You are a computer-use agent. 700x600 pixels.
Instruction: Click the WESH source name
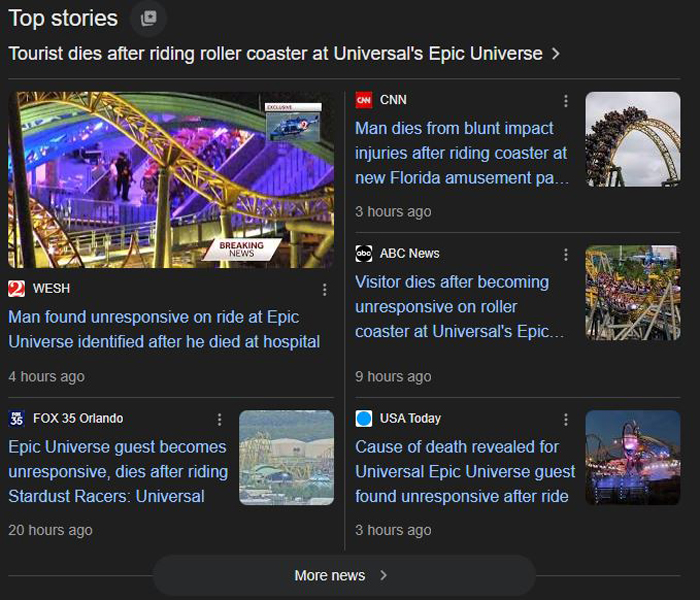pos(51,289)
